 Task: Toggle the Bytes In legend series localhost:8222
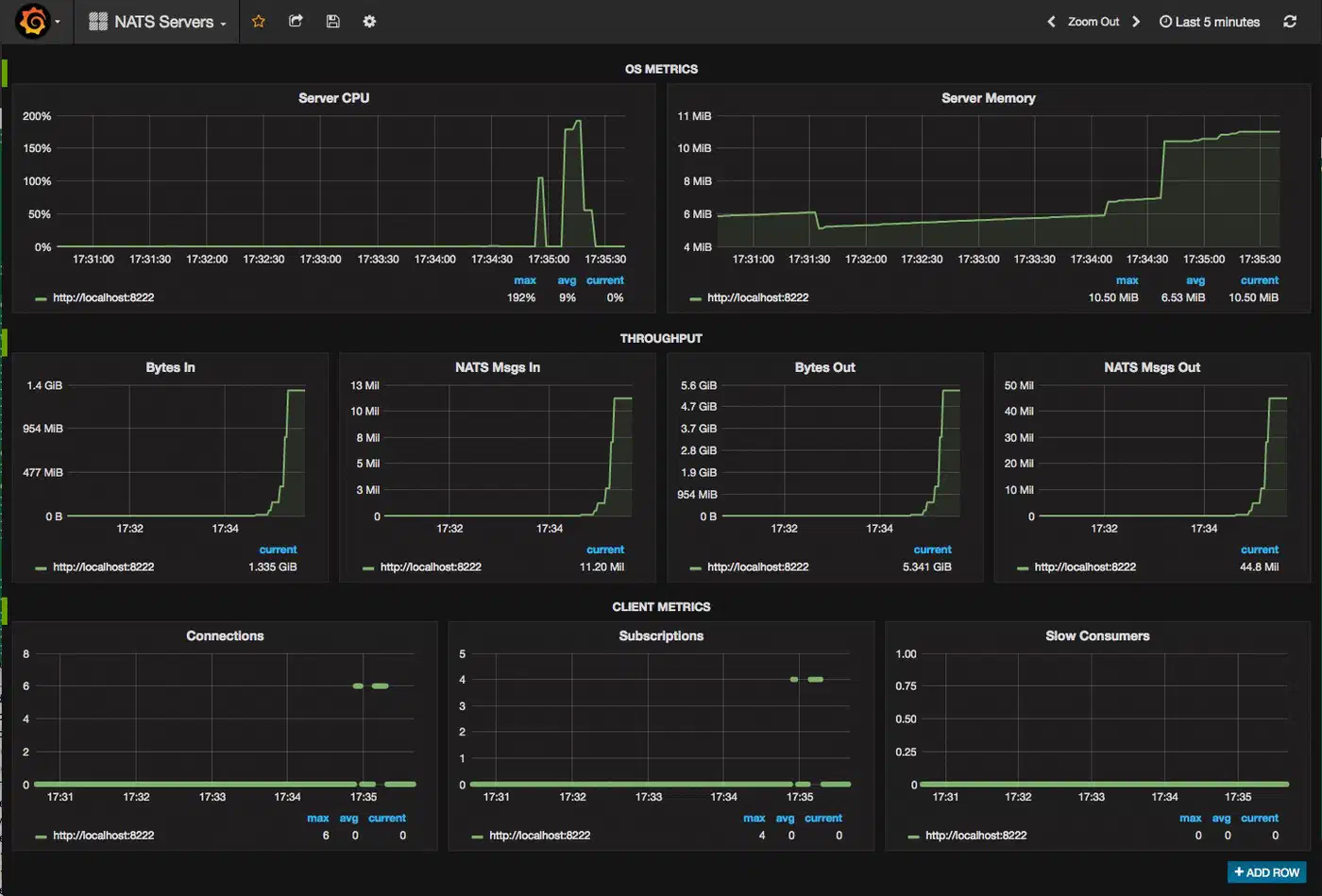click(103, 567)
